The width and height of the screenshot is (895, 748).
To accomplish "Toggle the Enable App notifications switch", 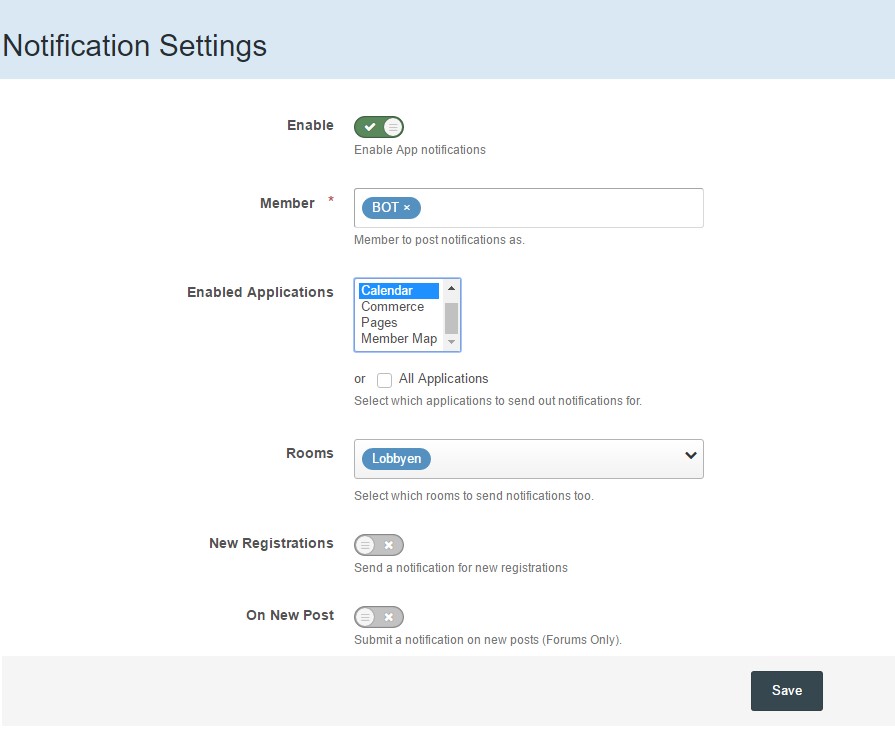I will [x=378, y=127].
